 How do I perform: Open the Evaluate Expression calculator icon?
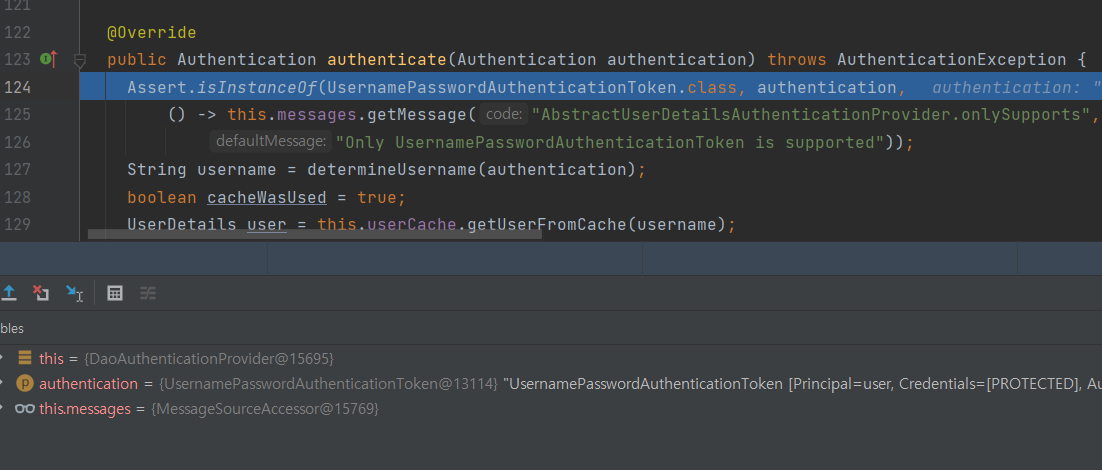[115, 293]
